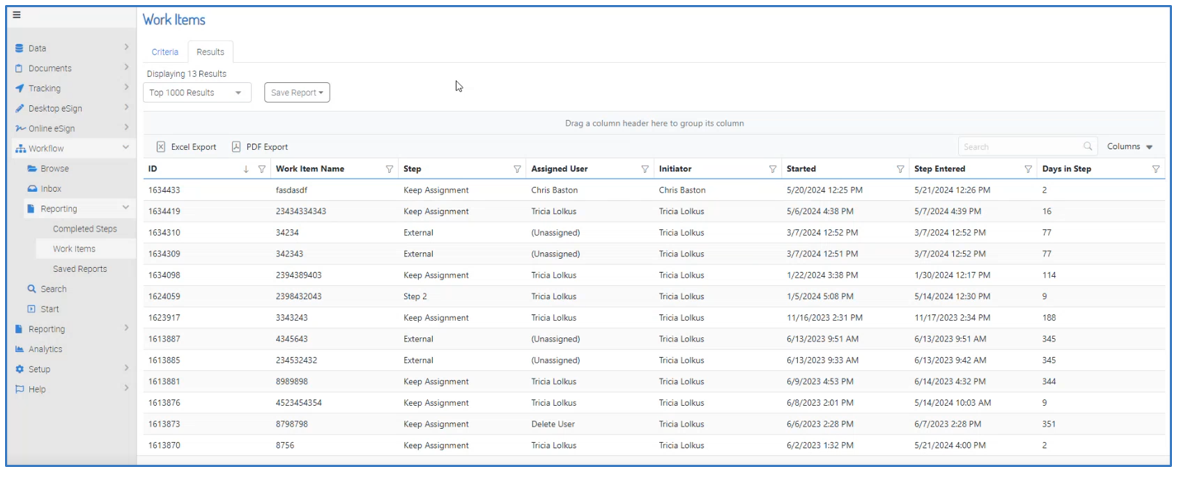Click the PDF Export button

(x=259, y=147)
